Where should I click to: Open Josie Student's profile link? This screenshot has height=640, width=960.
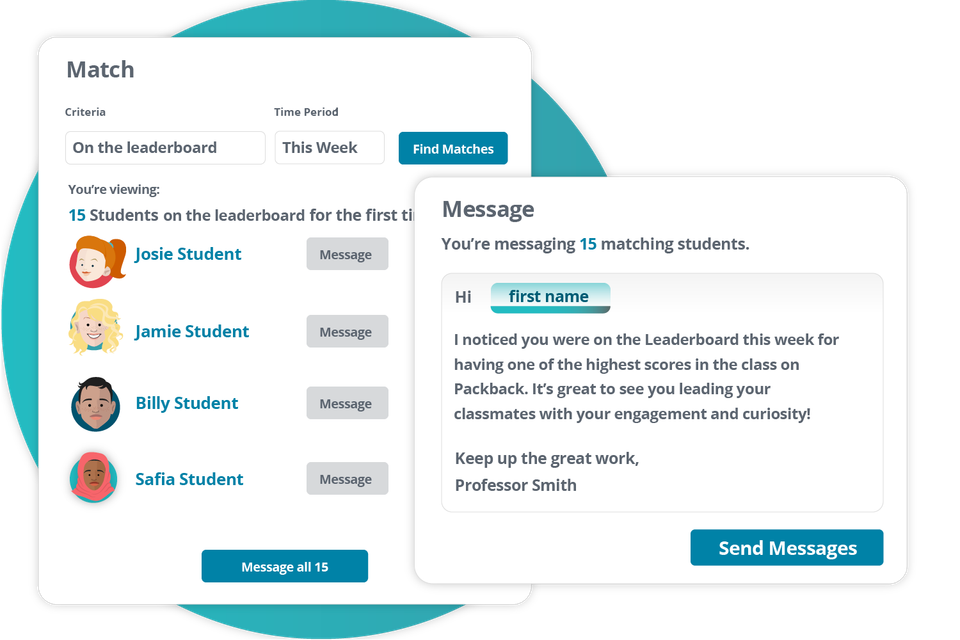click(188, 254)
